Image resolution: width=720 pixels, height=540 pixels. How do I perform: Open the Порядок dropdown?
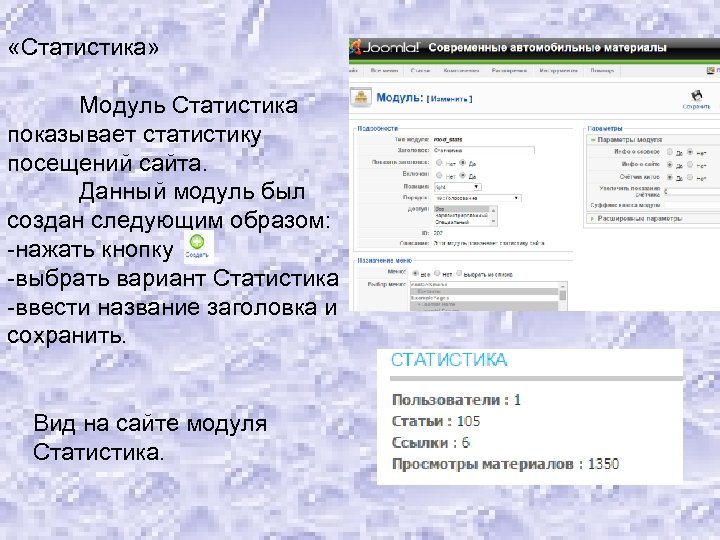click(x=478, y=198)
